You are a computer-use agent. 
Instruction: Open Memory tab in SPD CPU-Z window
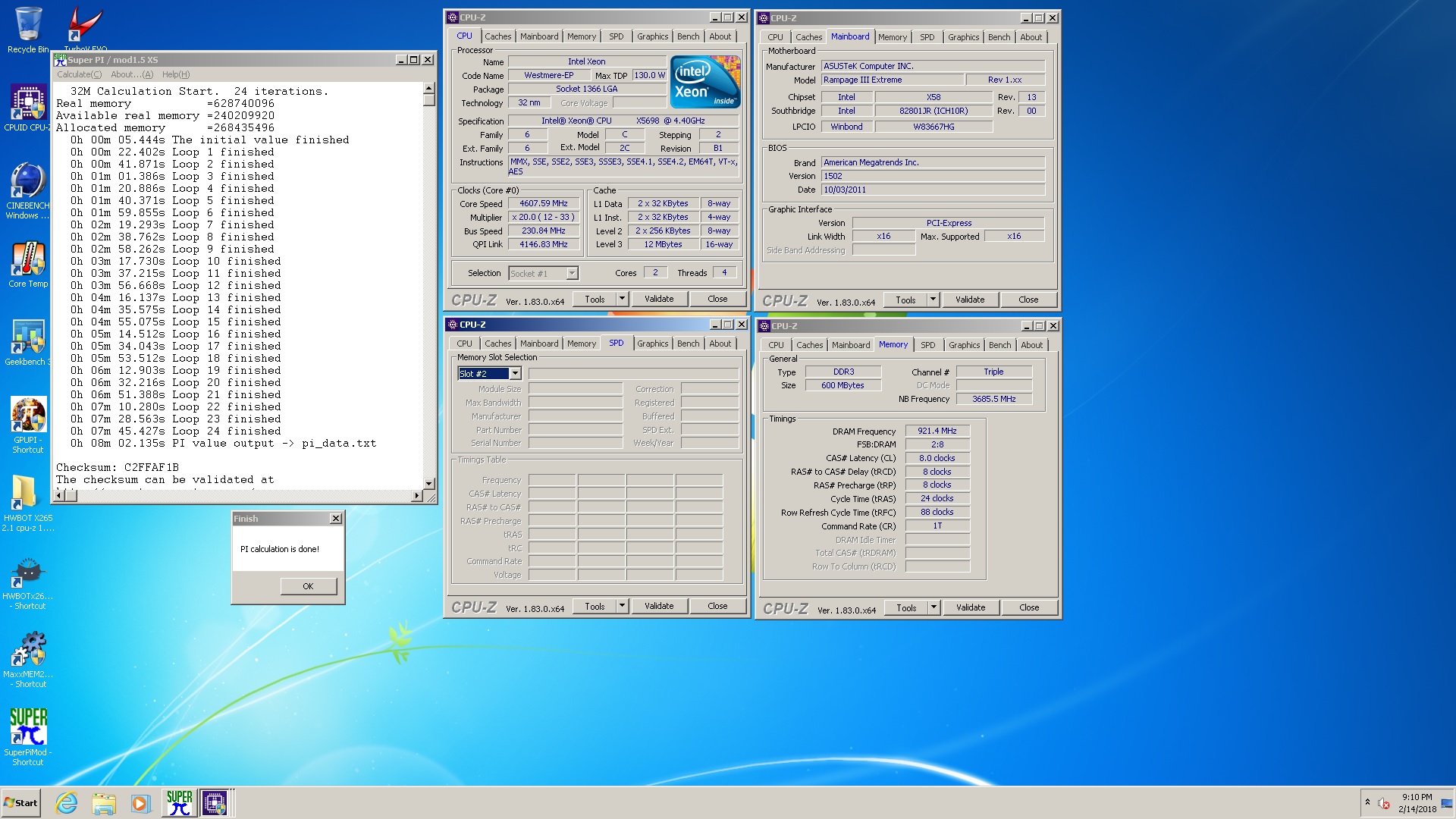(x=582, y=344)
